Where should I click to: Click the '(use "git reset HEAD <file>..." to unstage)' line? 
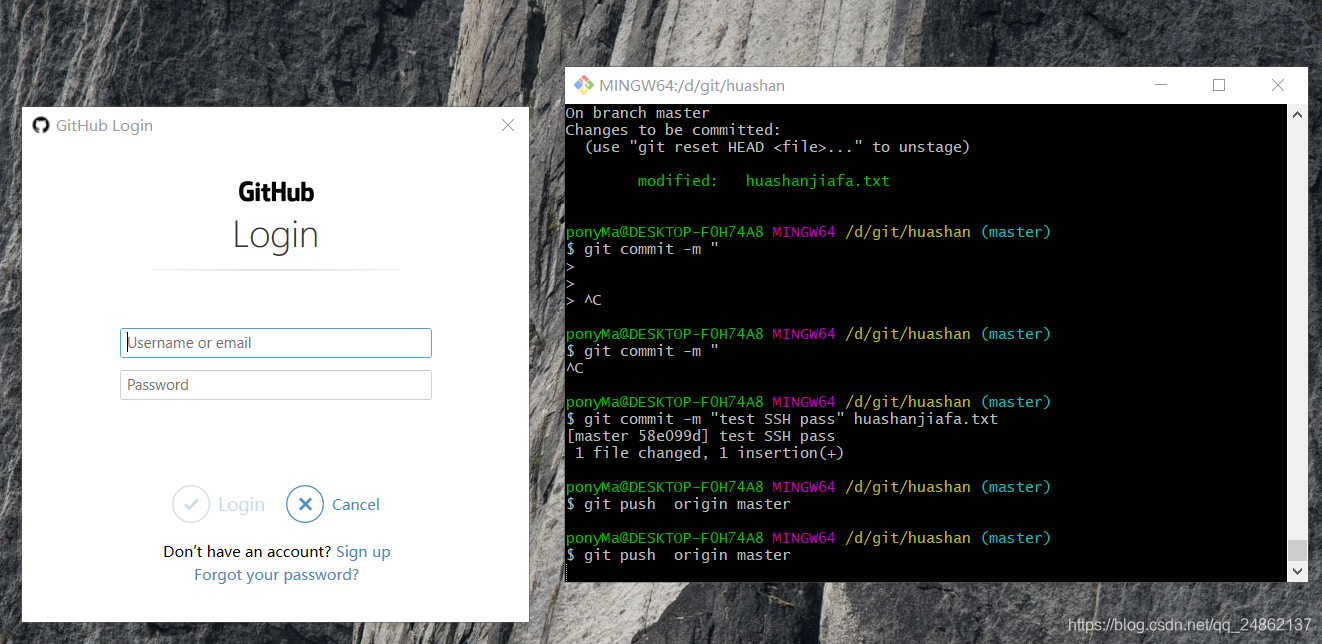click(x=777, y=147)
